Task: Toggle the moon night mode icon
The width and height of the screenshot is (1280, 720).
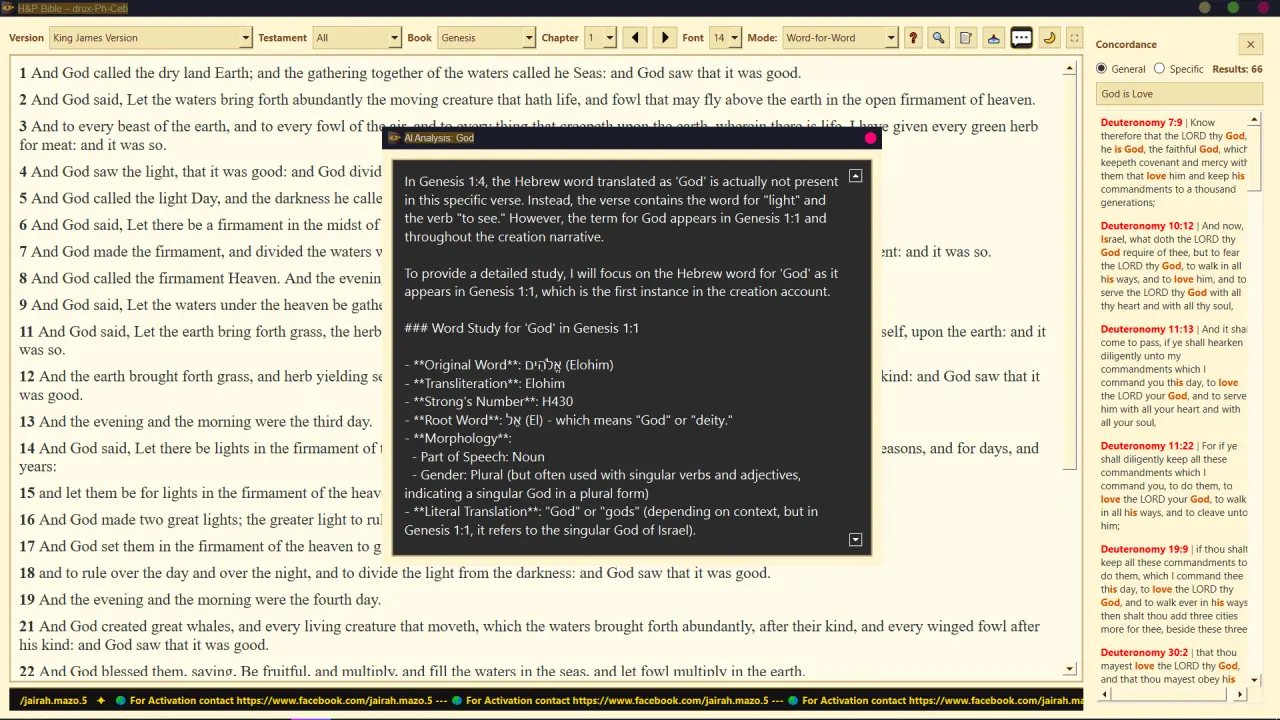Action: point(1049,38)
